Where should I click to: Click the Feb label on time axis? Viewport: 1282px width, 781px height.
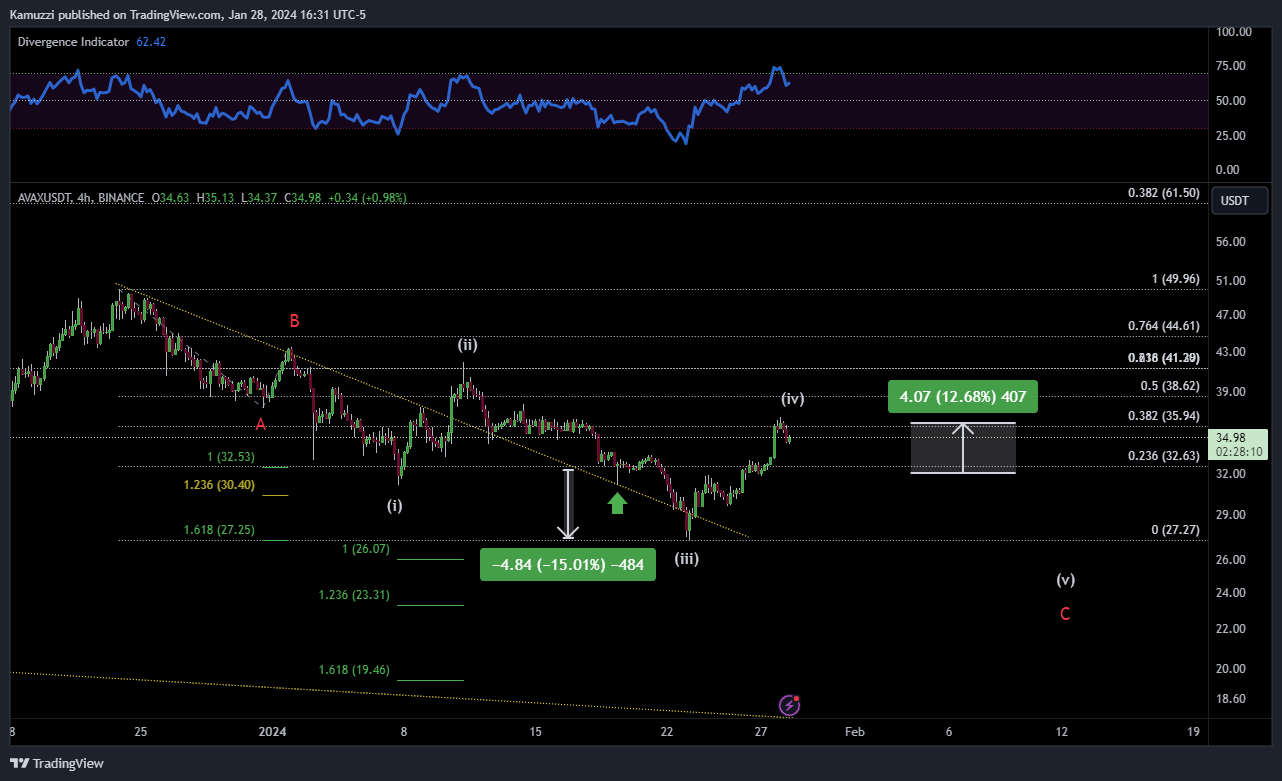(x=854, y=732)
